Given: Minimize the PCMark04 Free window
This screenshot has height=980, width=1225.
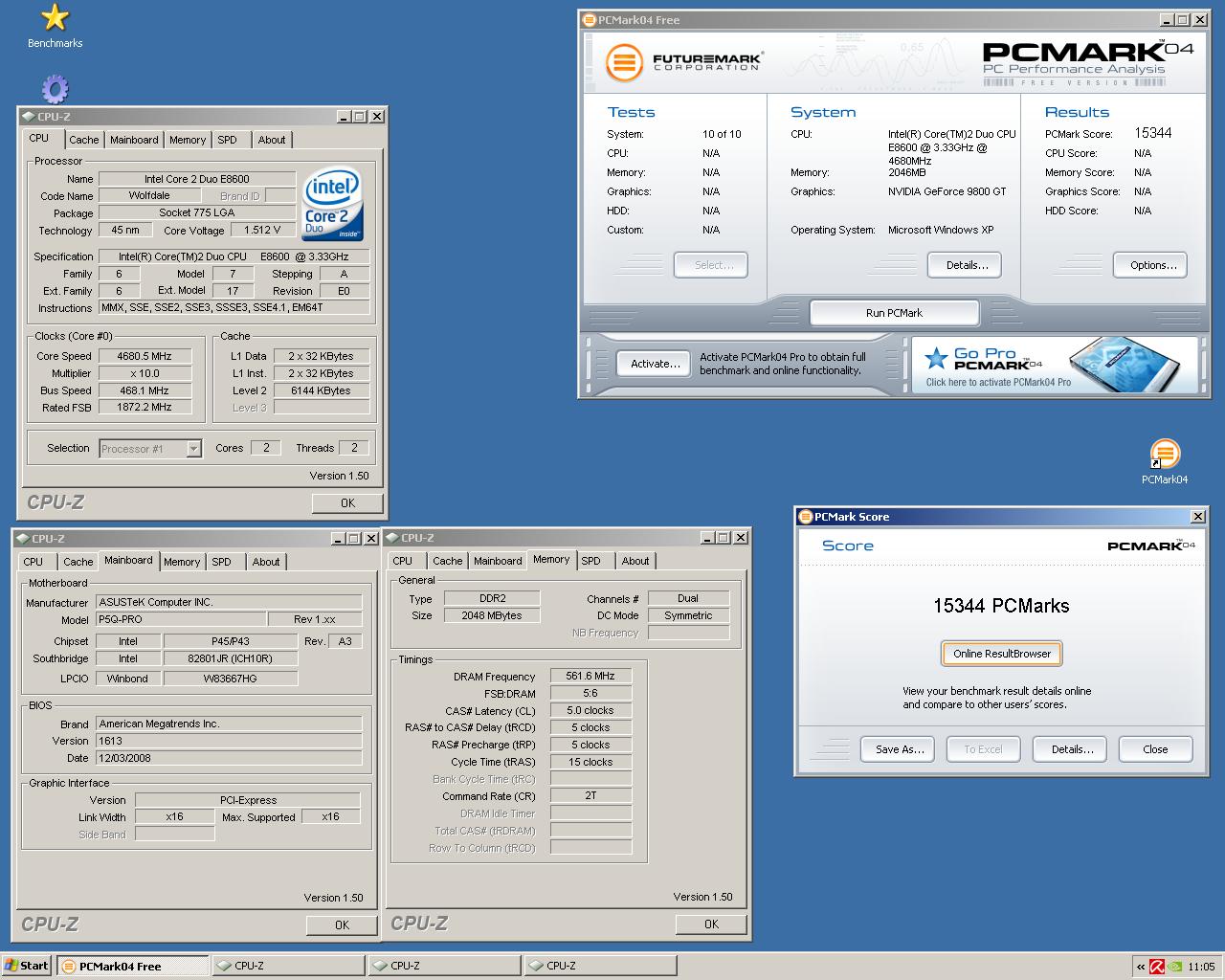Looking at the screenshot, I should 1167,20.
